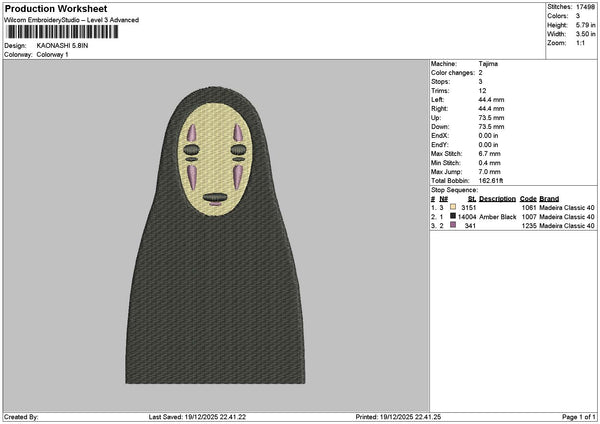Select the black Amber Black color swatch
Image resolution: width=600 pixels, height=424 pixels.
coord(453,217)
